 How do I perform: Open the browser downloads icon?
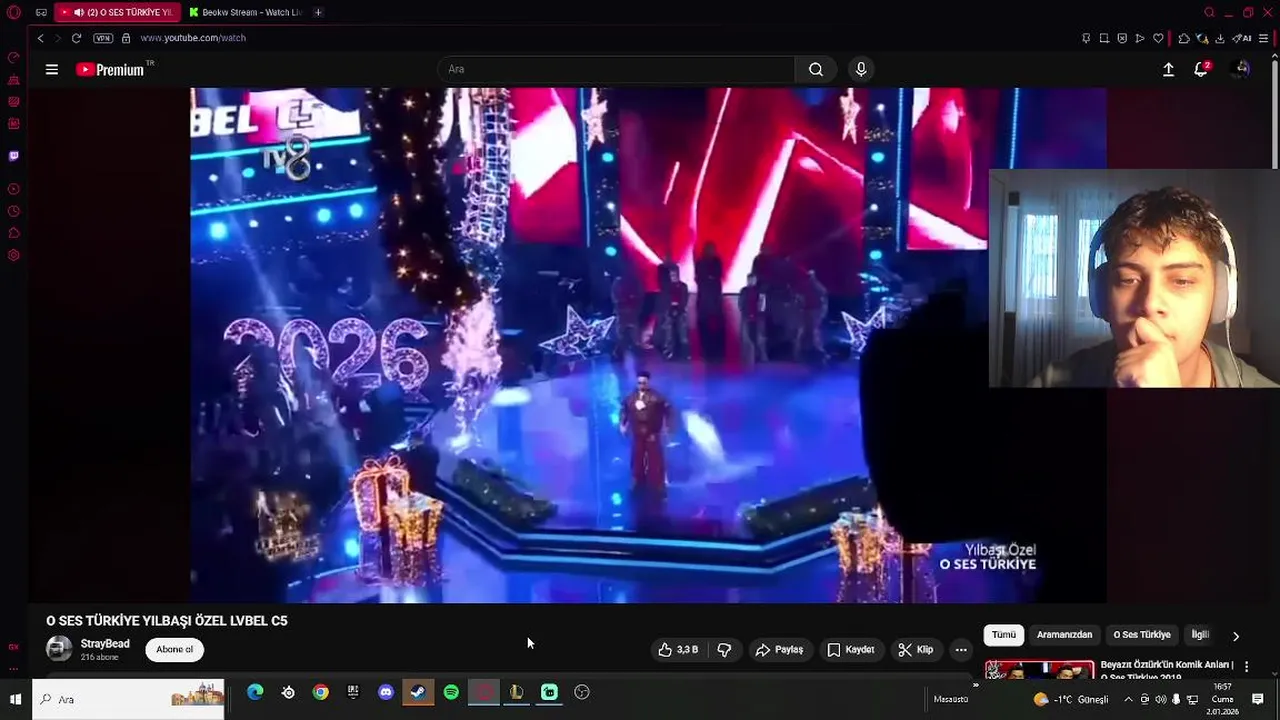click(x=1220, y=38)
